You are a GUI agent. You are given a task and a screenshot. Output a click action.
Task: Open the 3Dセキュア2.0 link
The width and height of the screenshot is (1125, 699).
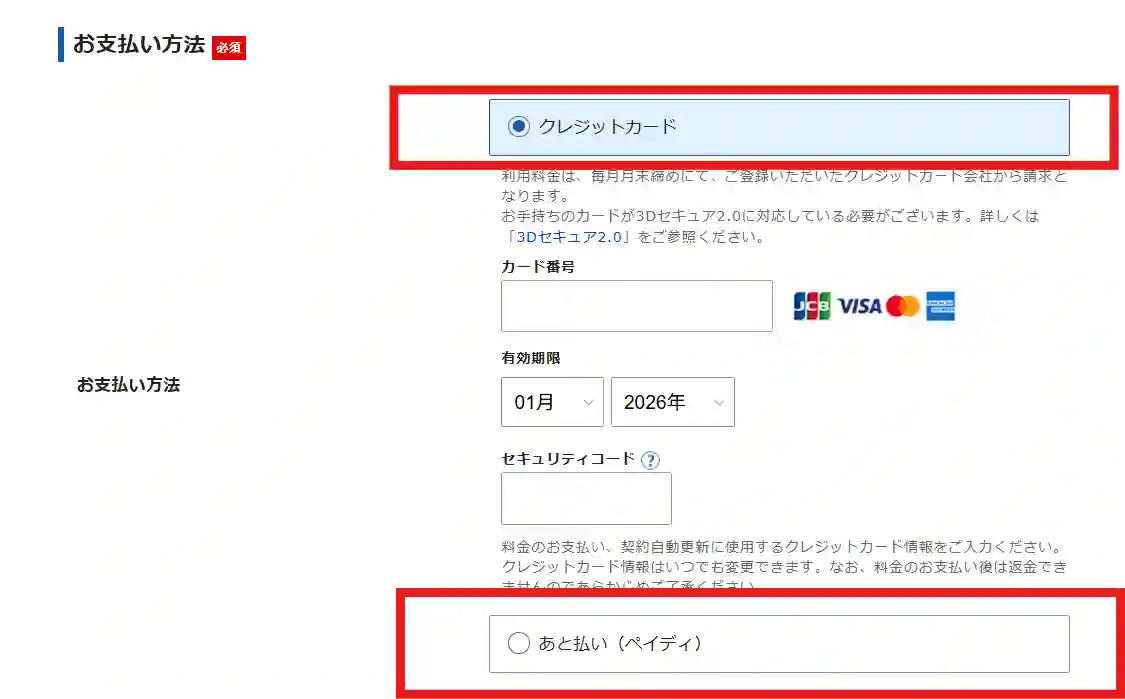pyautogui.click(x=569, y=237)
